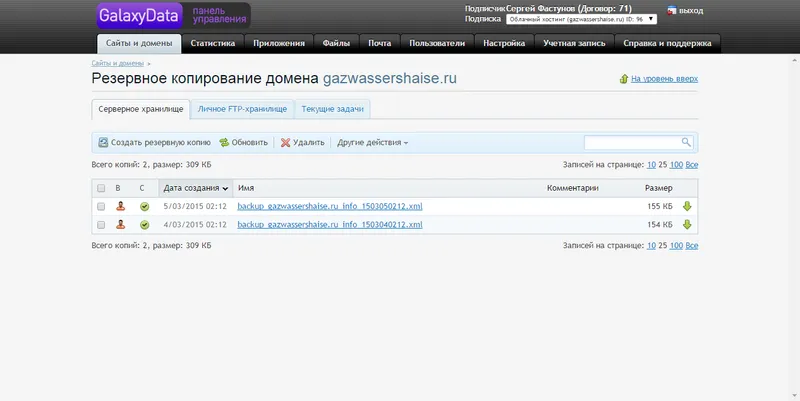Click the red X Удалить icon
This screenshot has height=401, width=800.
pyautogui.click(x=286, y=142)
